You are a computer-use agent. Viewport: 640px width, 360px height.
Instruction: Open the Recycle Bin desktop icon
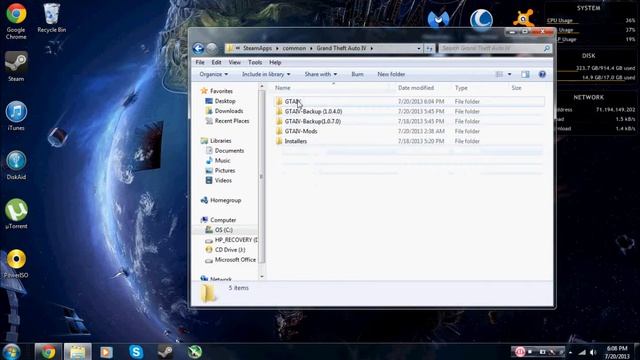tap(51, 18)
